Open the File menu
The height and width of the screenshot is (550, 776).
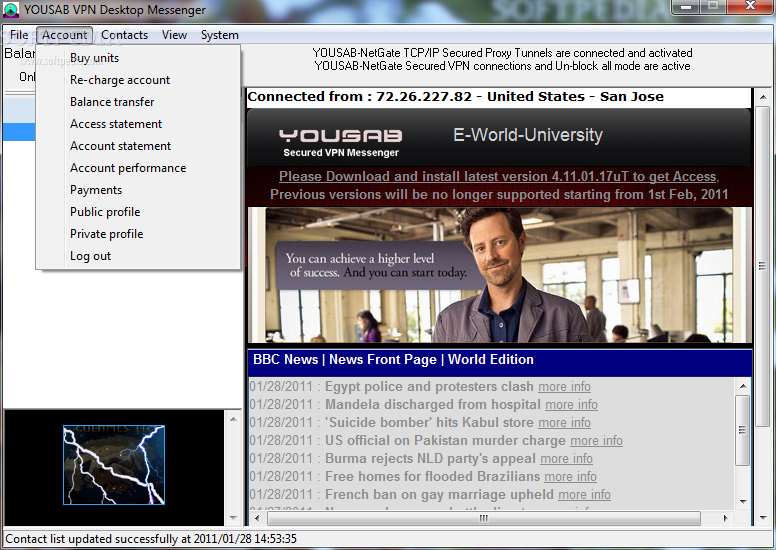tap(19, 35)
